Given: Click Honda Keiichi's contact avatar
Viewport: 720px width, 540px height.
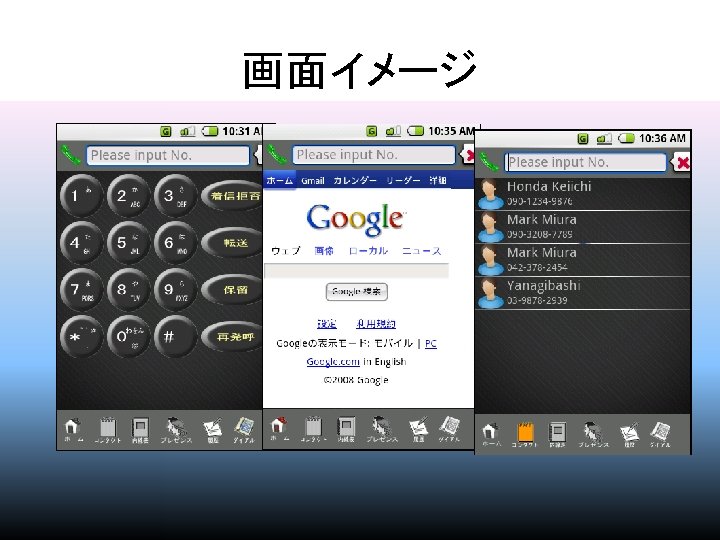Looking at the screenshot, I should (490, 194).
